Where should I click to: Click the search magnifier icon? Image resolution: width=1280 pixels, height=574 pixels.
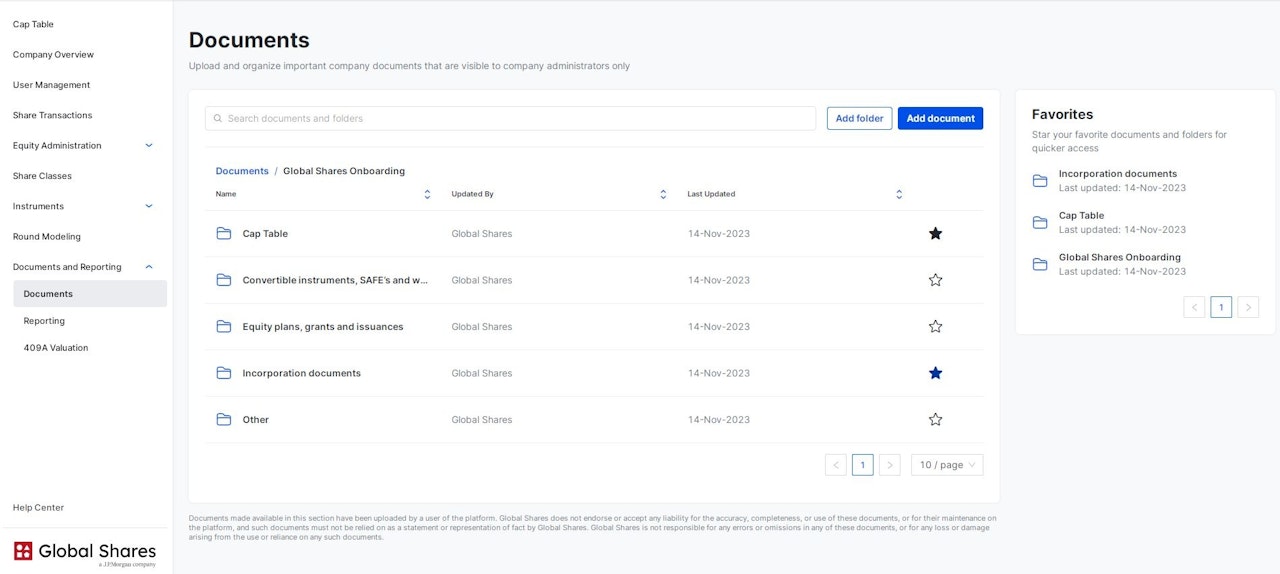click(218, 119)
